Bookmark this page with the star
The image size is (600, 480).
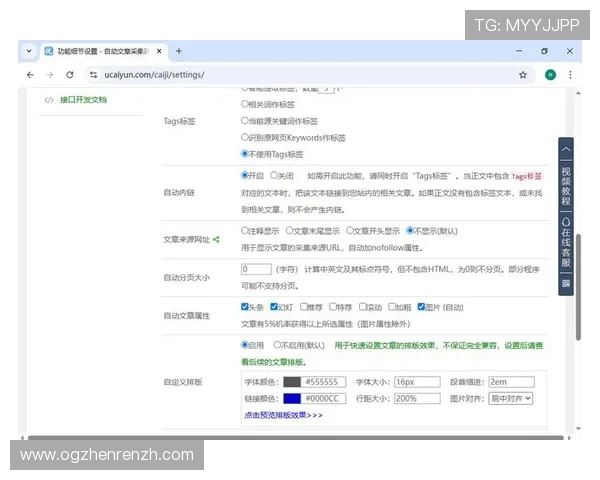pyautogui.click(x=523, y=75)
